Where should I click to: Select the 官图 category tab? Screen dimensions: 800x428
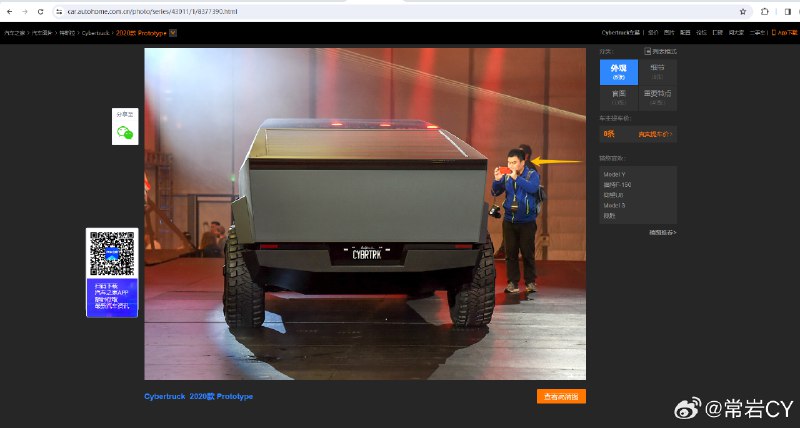619,98
